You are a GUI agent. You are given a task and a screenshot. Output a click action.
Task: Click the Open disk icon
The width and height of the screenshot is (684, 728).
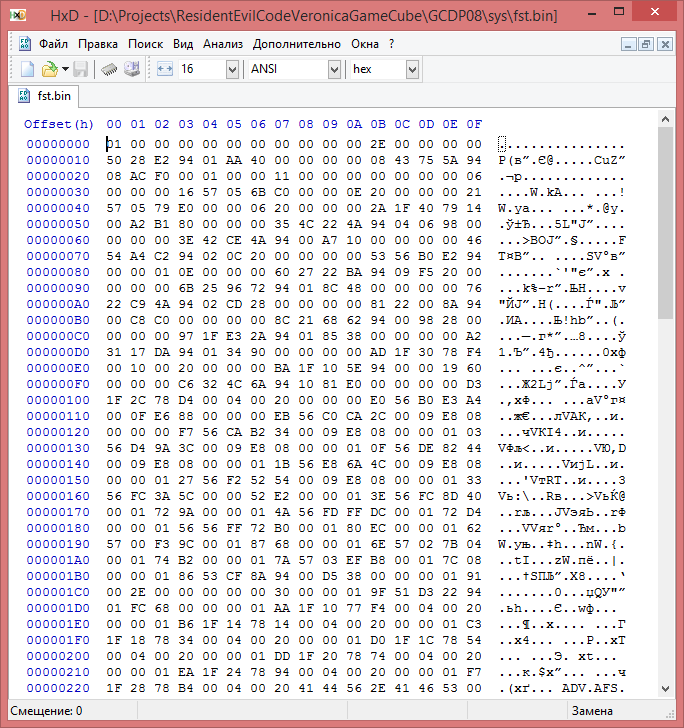click(132, 70)
